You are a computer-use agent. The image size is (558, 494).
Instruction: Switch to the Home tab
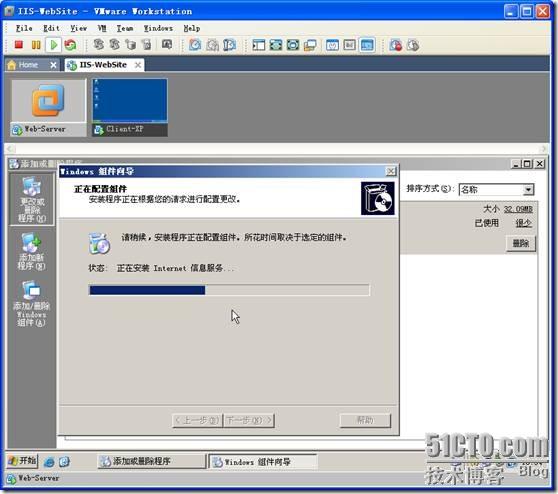(28, 65)
